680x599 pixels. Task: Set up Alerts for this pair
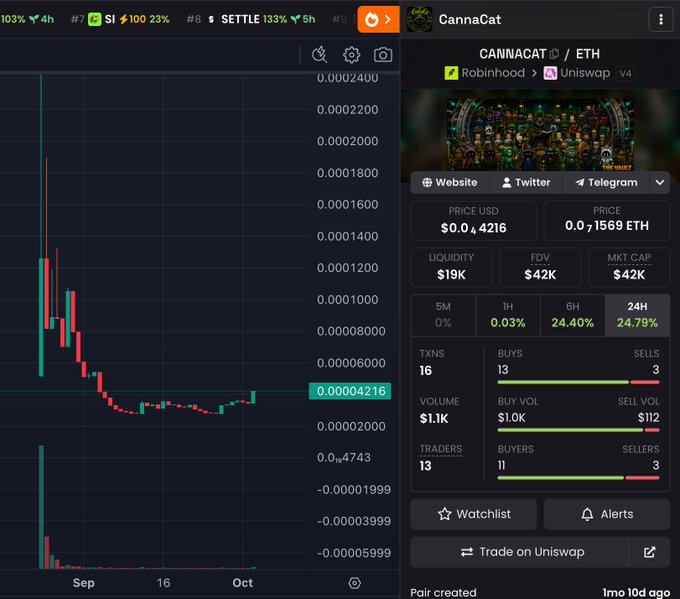[607, 514]
